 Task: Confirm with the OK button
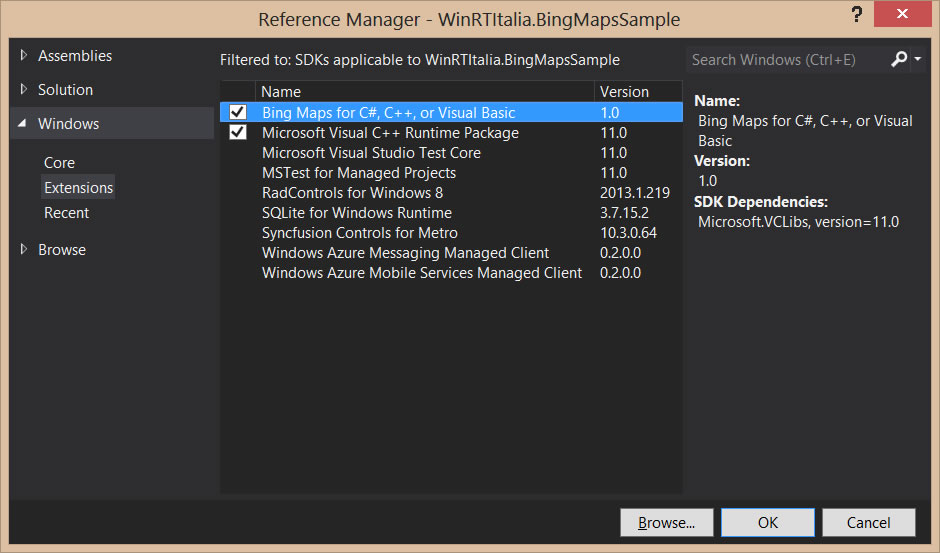coord(767,522)
